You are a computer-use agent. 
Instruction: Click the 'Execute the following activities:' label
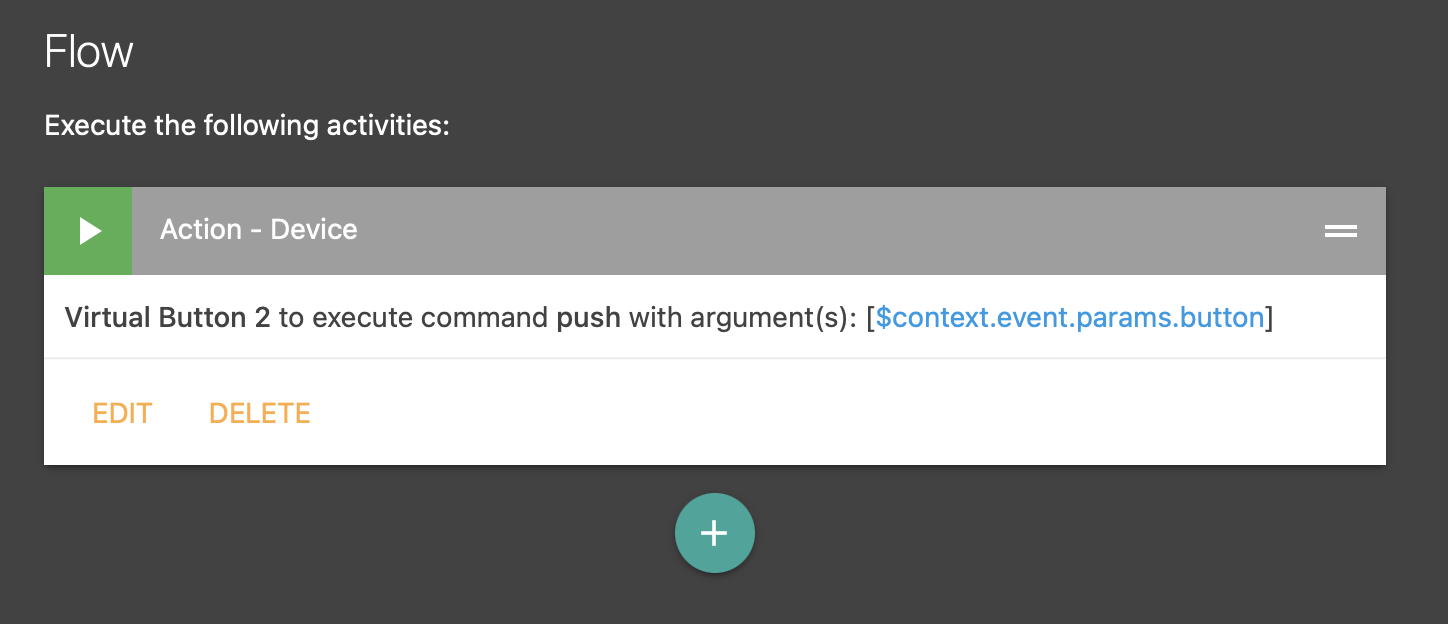[x=247, y=126]
